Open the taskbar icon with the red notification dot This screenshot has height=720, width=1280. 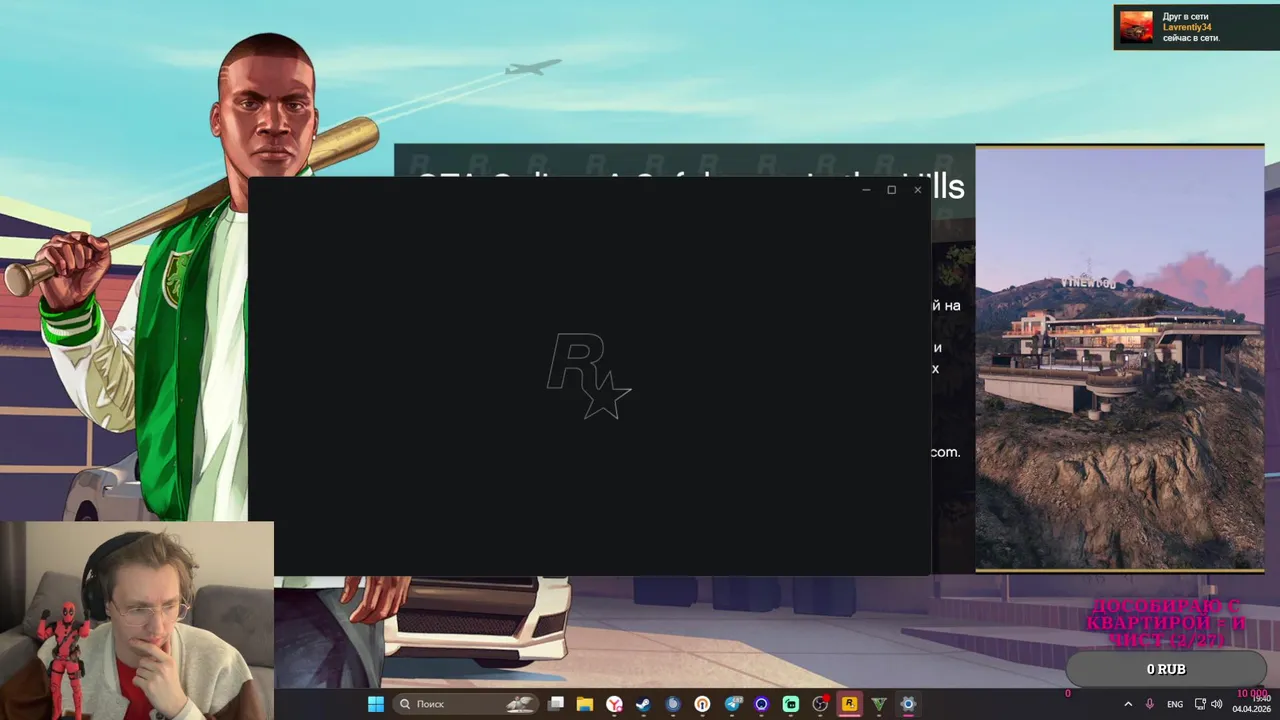click(821, 704)
